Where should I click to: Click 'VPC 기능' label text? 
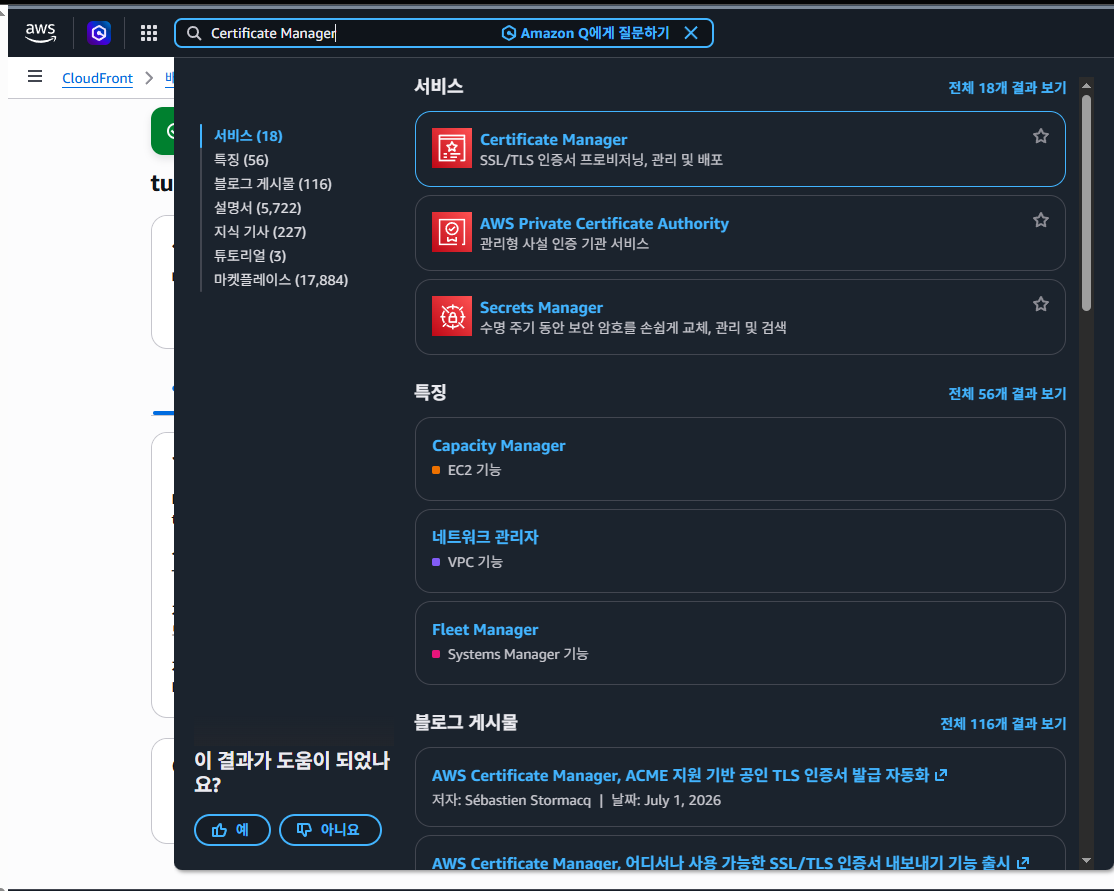point(475,562)
